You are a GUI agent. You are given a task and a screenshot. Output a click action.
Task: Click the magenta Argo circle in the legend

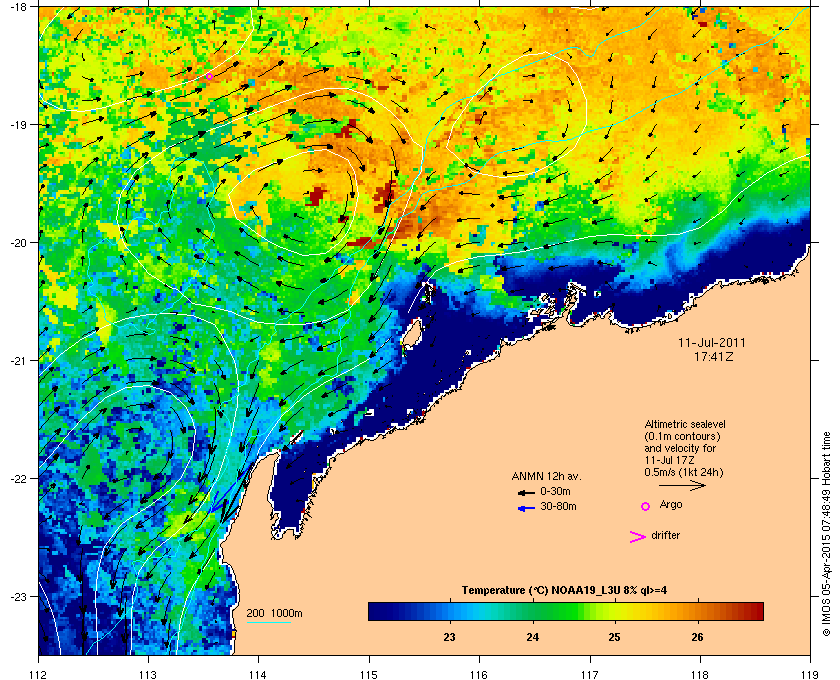tap(646, 506)
